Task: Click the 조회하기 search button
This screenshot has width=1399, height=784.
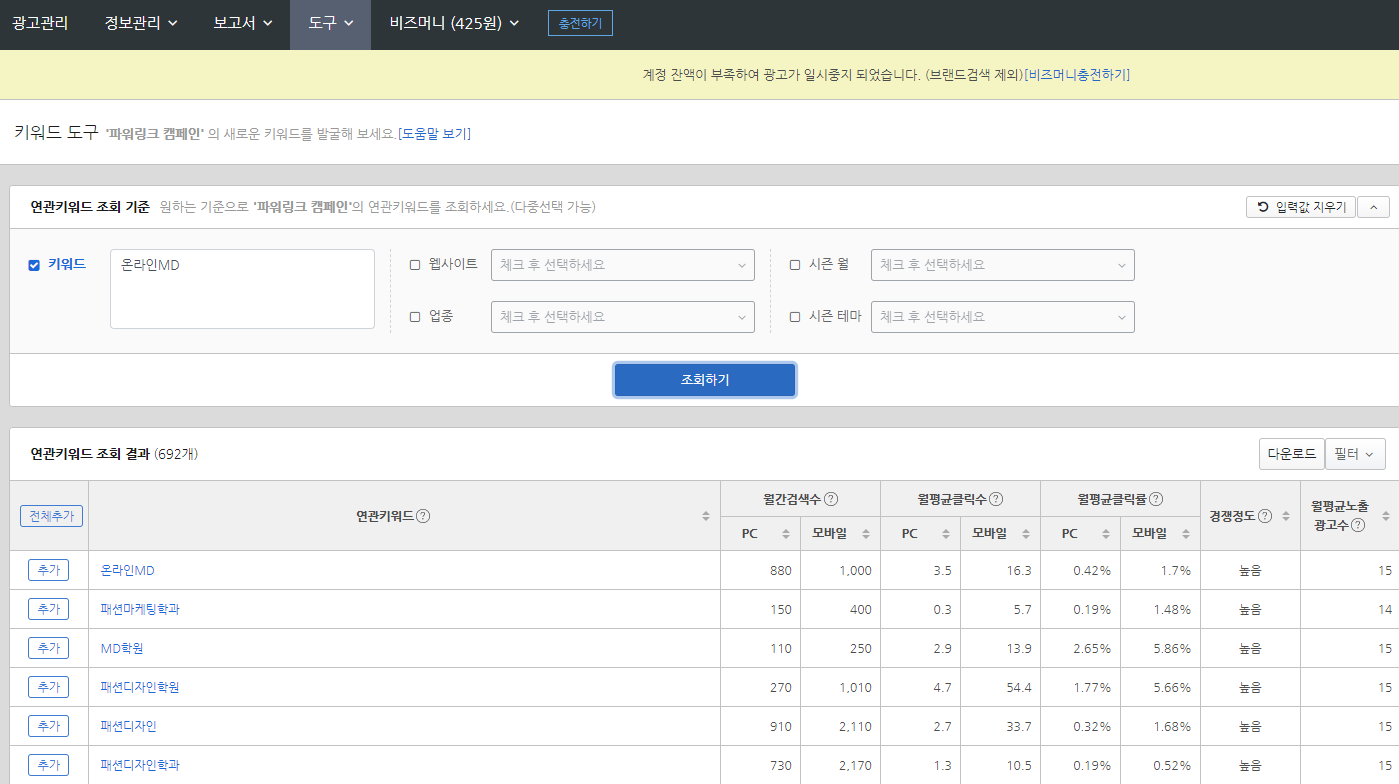Action: [x=704, y=380]
